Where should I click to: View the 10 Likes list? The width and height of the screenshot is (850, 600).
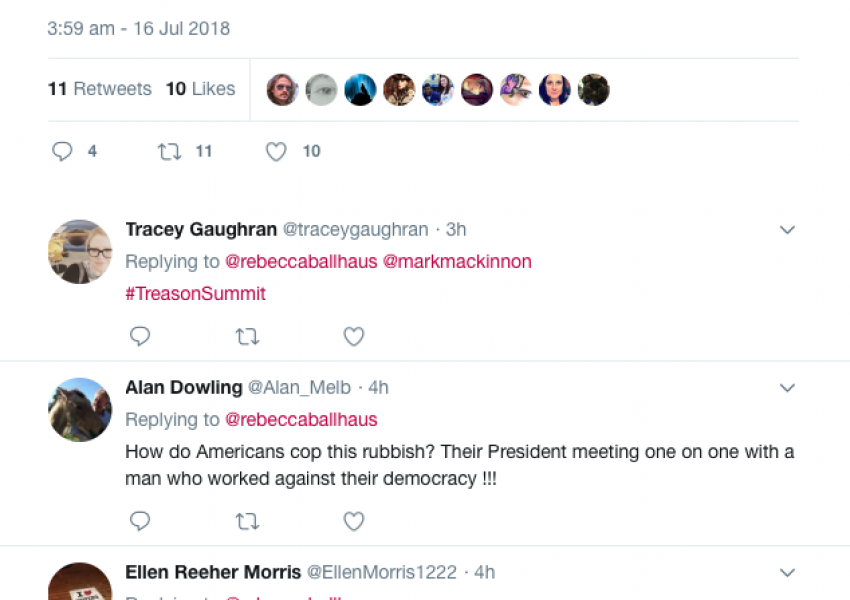[x=200, y=89]
